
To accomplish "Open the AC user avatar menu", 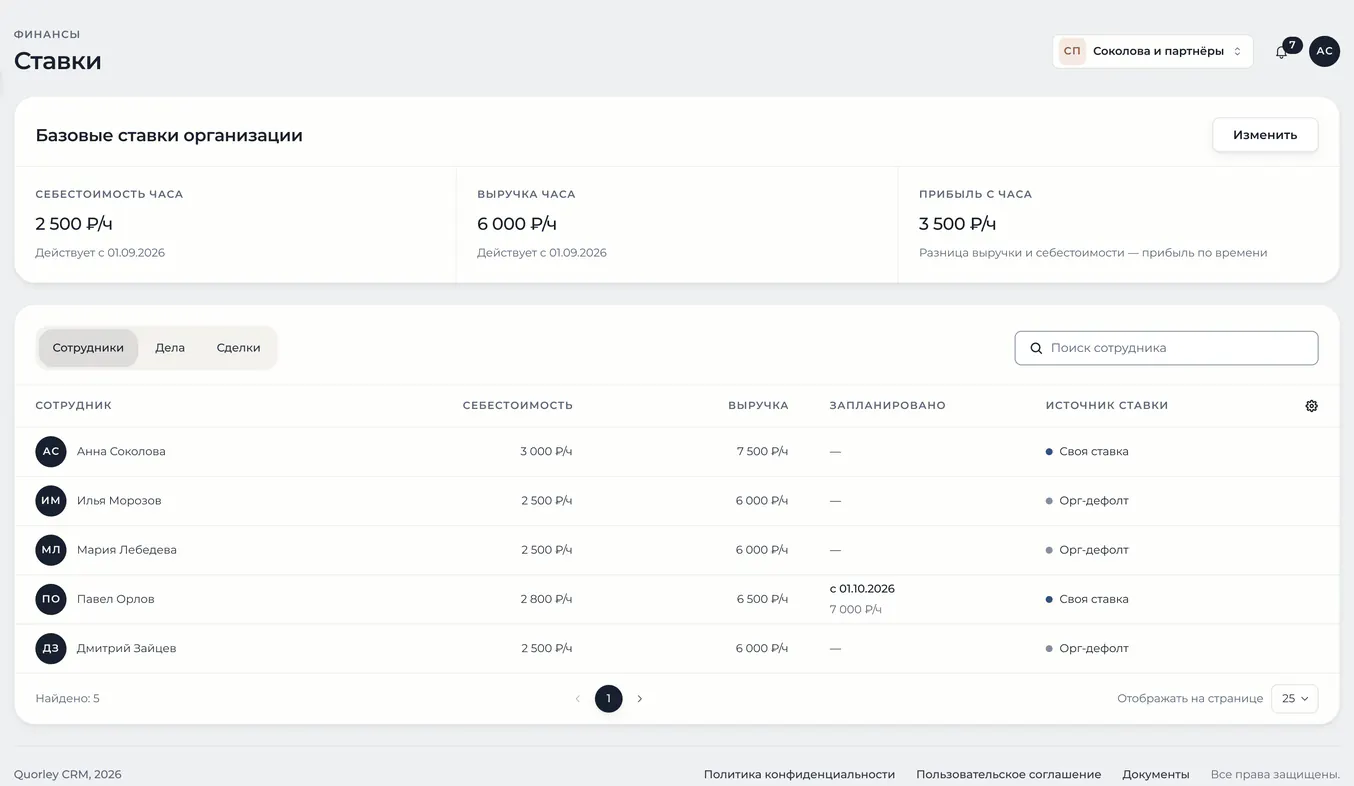I will tap(1324, 51).
